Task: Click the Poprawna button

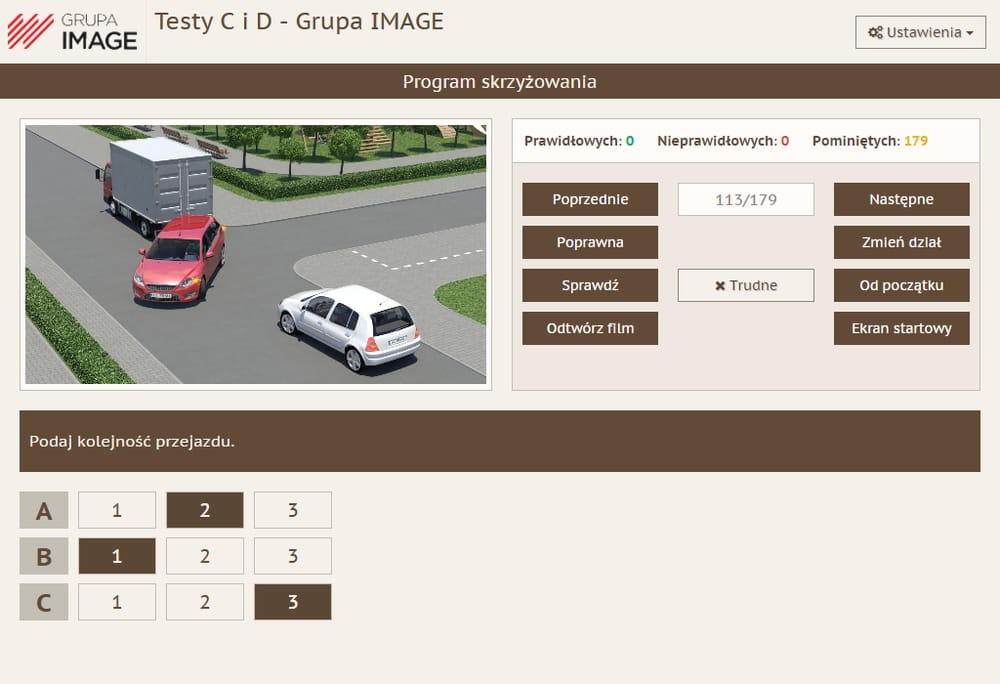Action: click(x=590, y=242)
